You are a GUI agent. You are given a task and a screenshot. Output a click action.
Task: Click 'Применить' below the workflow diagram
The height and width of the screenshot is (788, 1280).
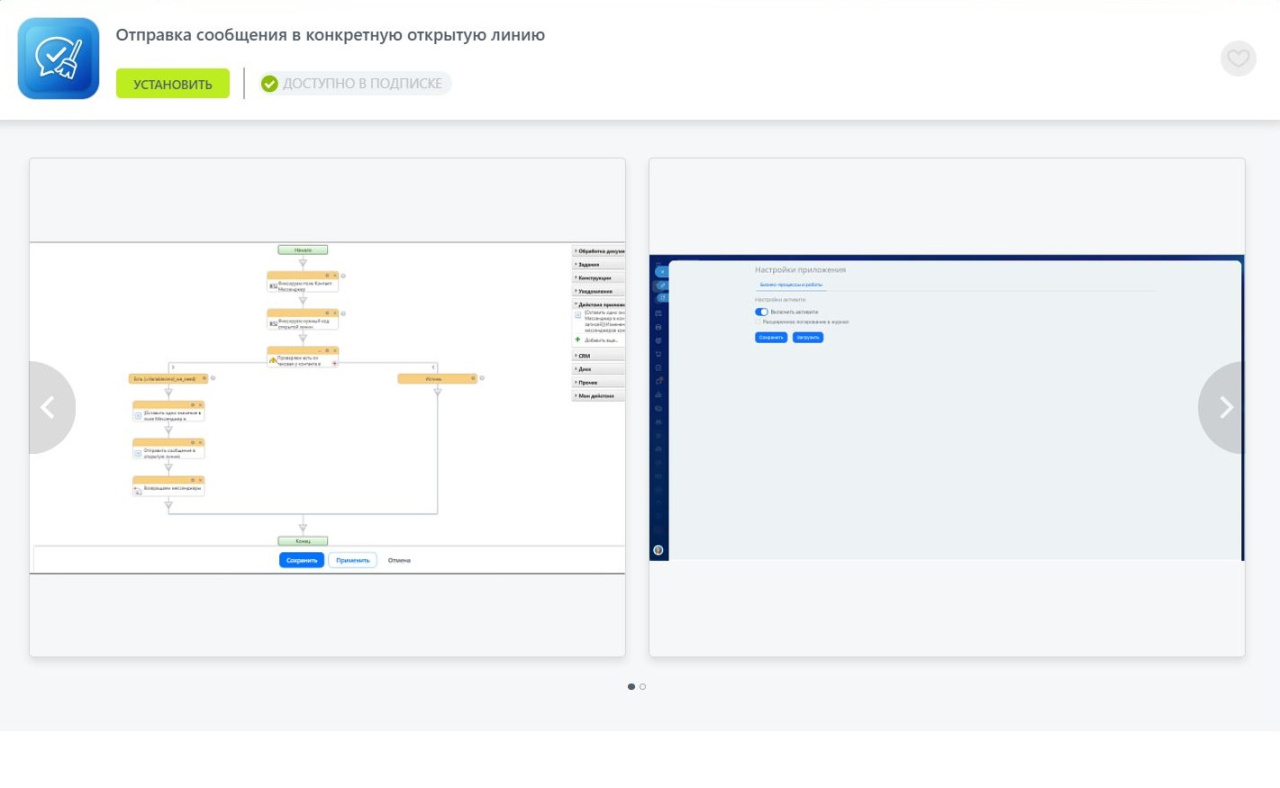pyautogui.click(x=352, y=560)
